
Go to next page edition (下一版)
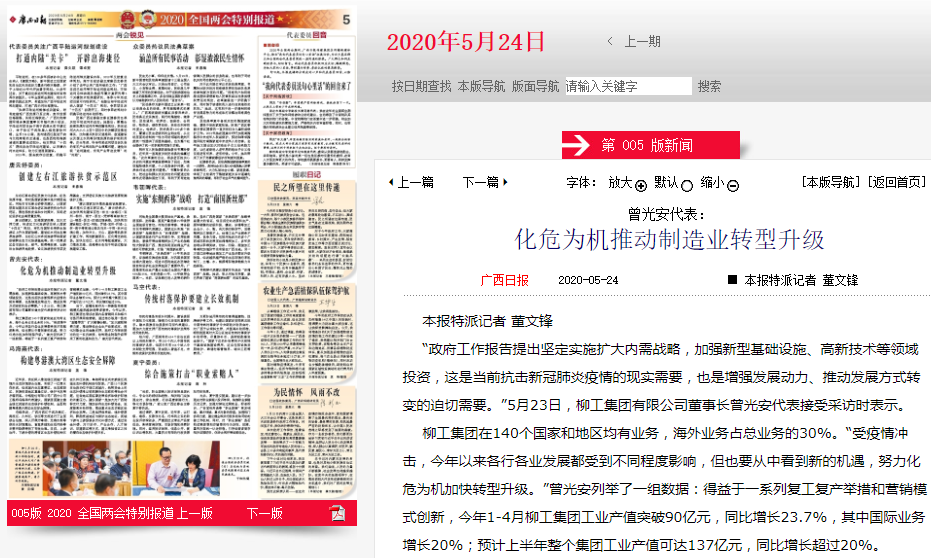coord(264,513)
